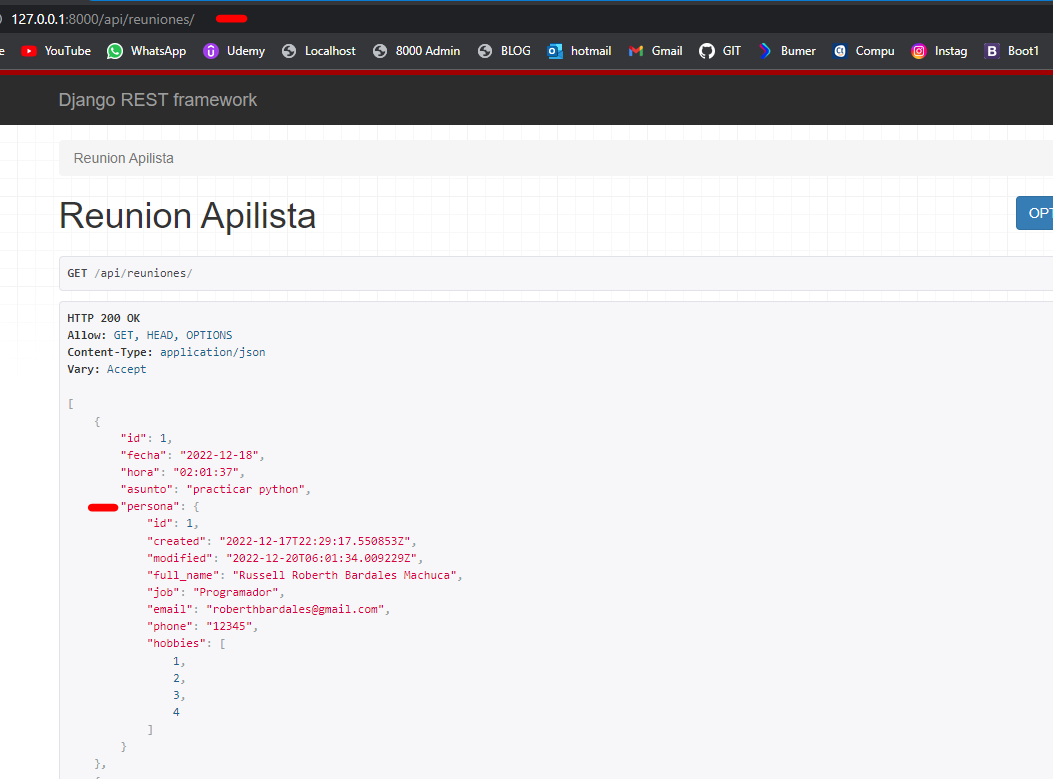1053x779 pixels.
Task: Click the Django REST framework brand link
Action: coord(158,100)
